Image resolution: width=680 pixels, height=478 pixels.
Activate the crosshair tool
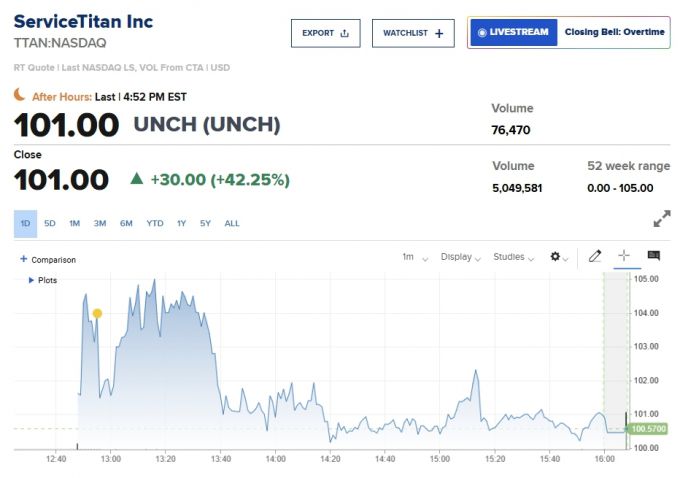[624, 257]
